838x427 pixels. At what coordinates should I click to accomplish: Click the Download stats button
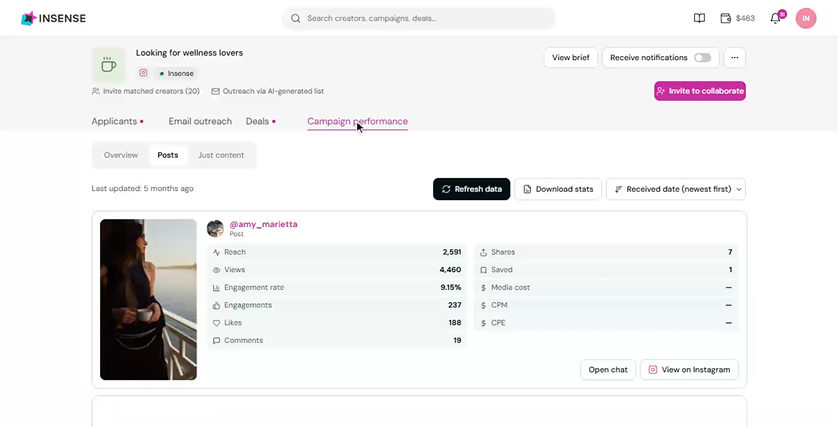coord(558,189)
